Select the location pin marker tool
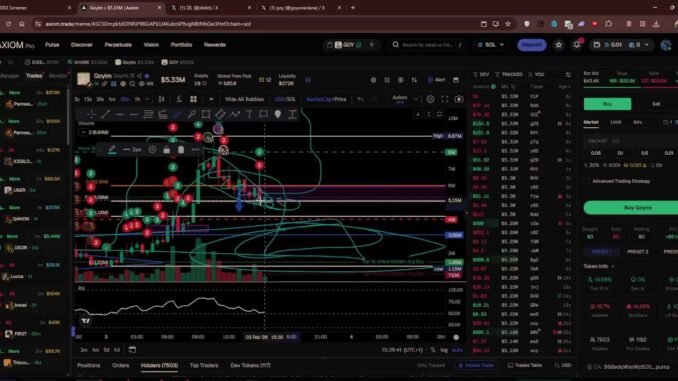This screenshot has height=381, width=678. 278,114
